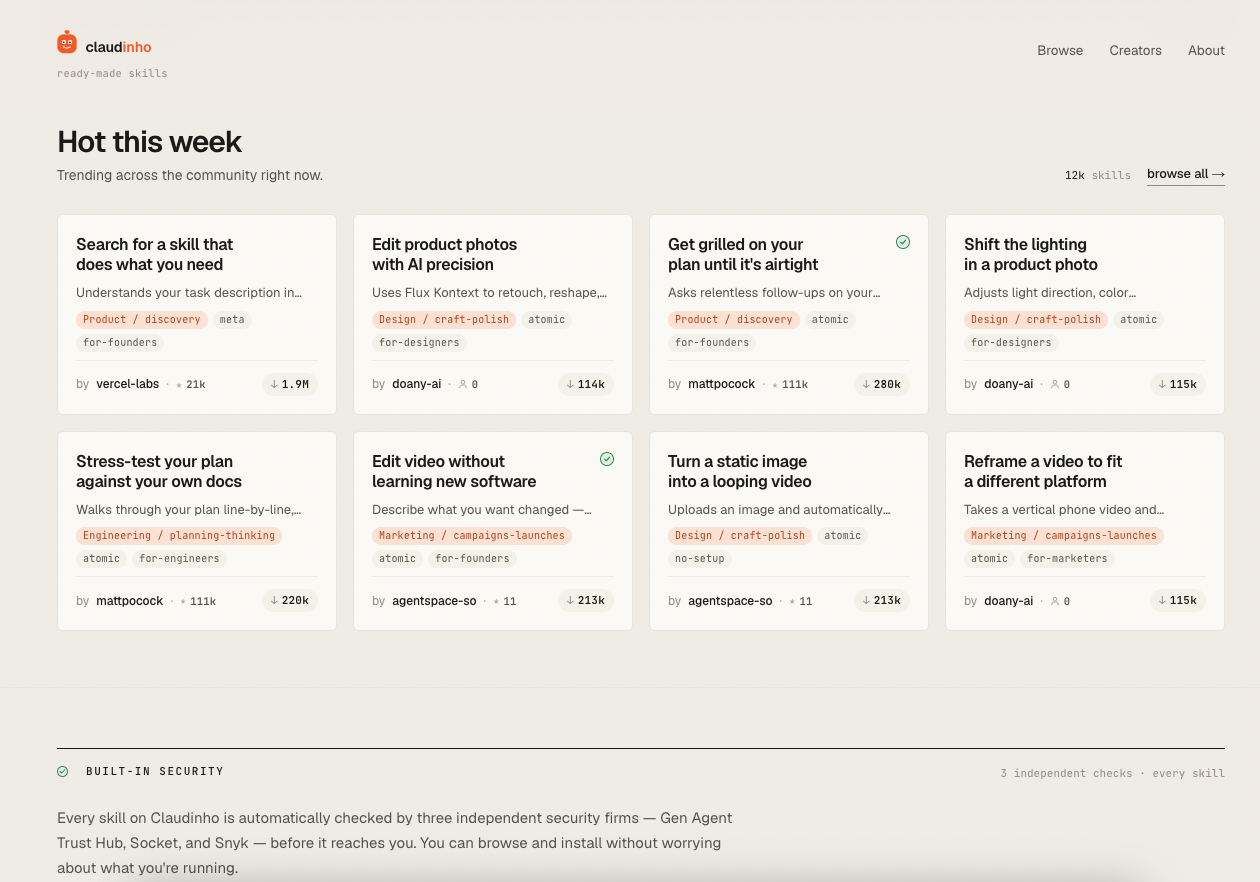Select Marketing / campaigns-launches tag on Edit video
The height and width of the screenshot is (882, 1260).
tap(472, 536)
